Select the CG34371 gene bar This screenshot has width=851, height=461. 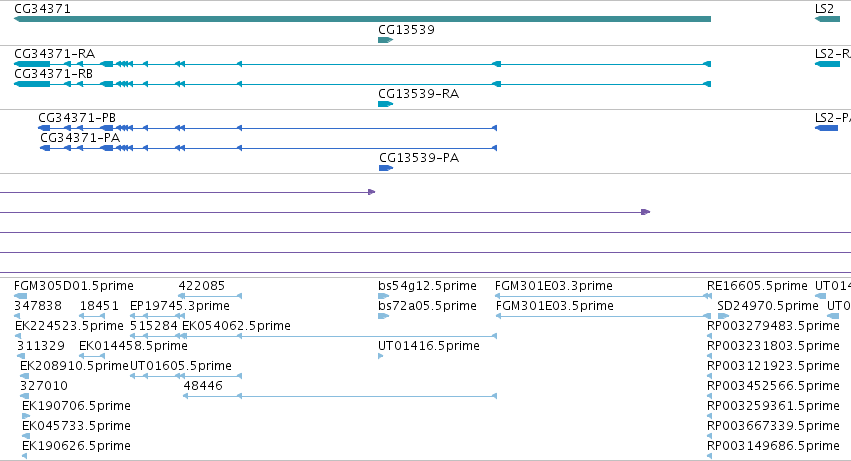click(362, 19)
